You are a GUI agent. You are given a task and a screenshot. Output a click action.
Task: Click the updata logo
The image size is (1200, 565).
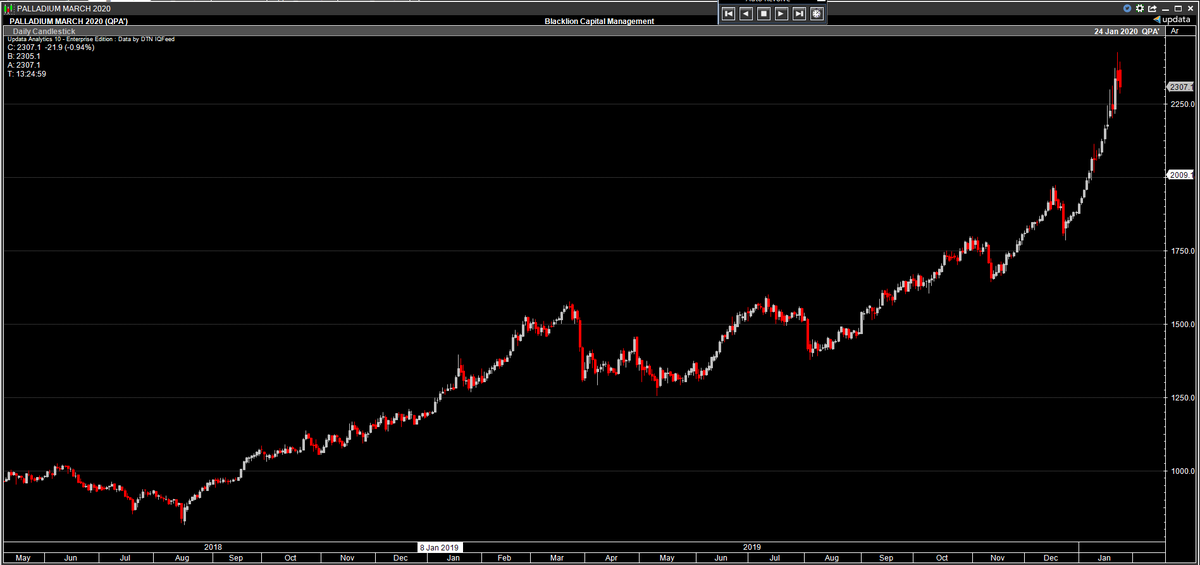point(1172,20)
